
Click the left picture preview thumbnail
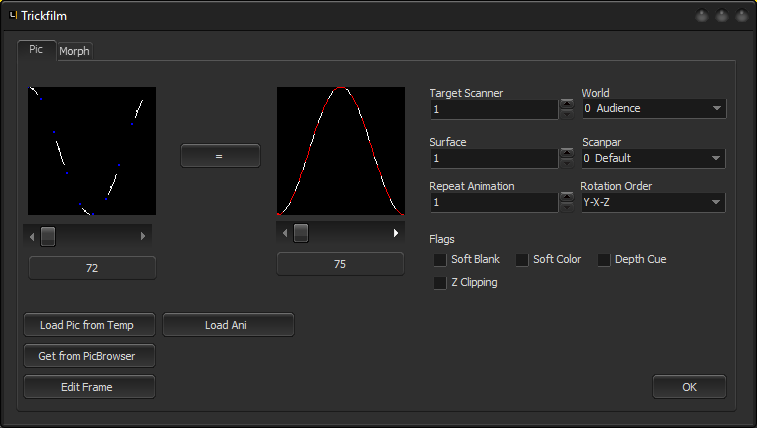click(92, 151)
